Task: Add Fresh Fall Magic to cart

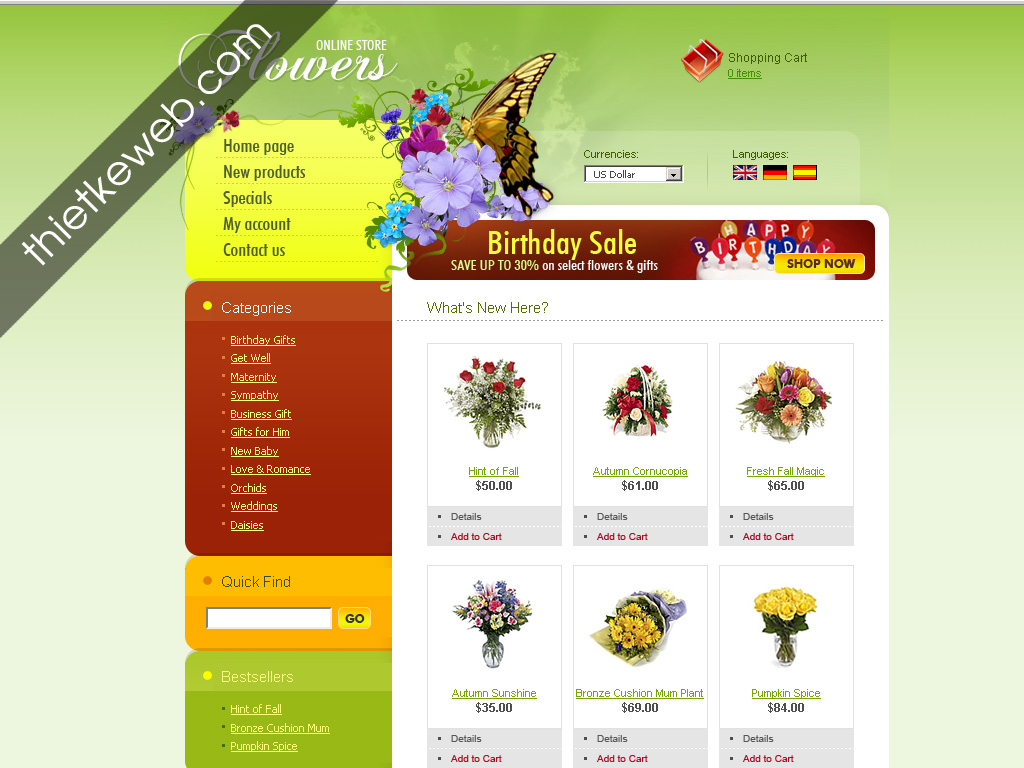Action: click(768, 536)
